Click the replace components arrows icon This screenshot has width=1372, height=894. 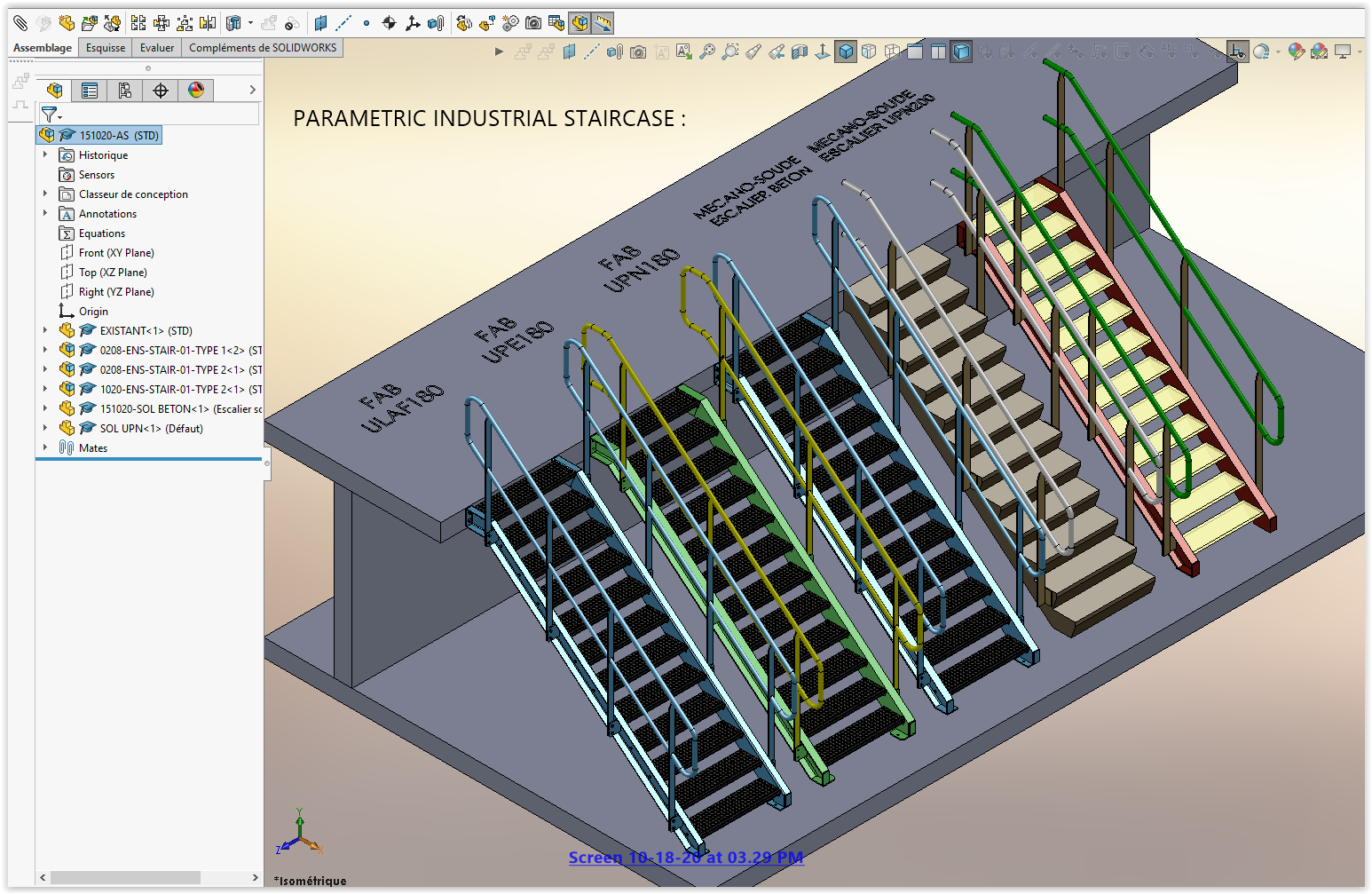point(112,23)
